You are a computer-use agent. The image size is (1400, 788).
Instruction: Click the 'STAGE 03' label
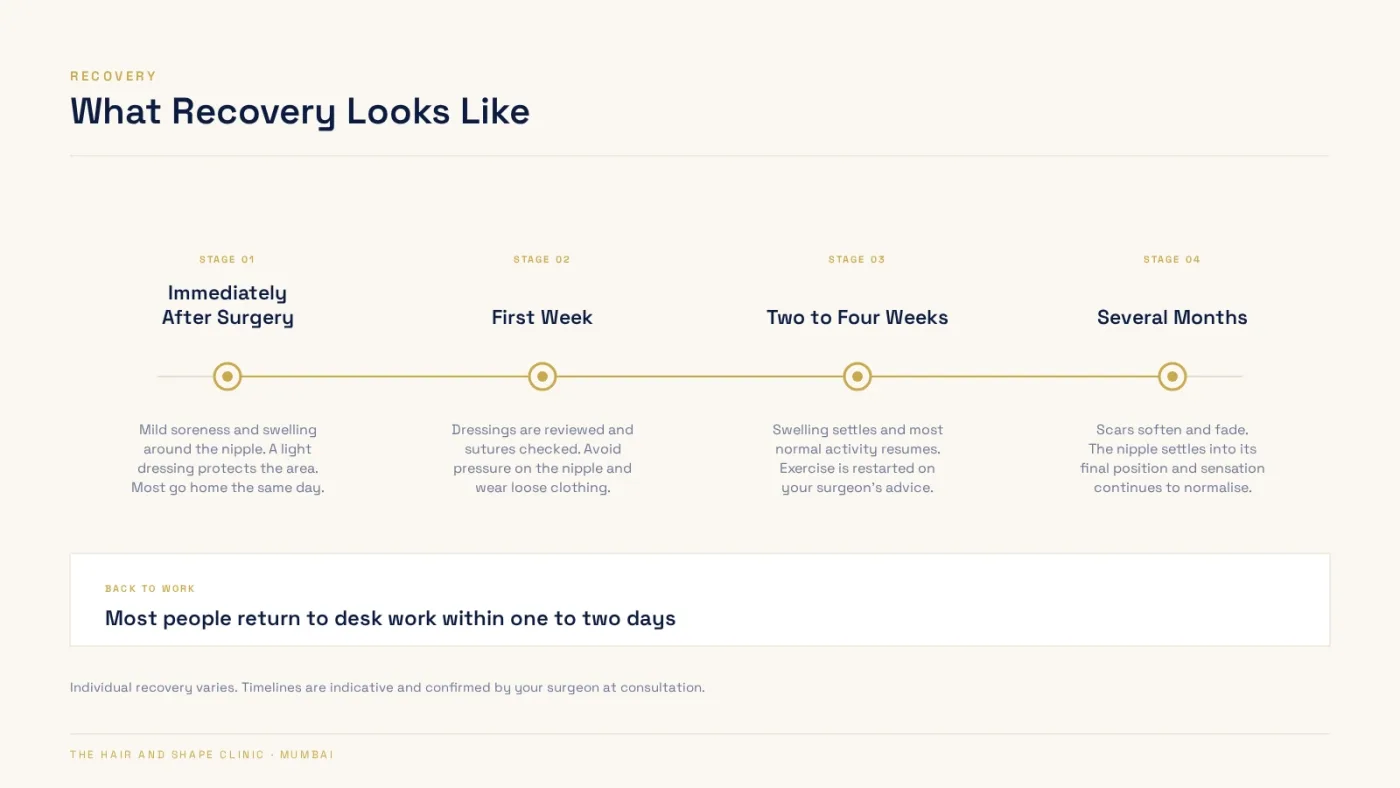[x=857, y=259]
